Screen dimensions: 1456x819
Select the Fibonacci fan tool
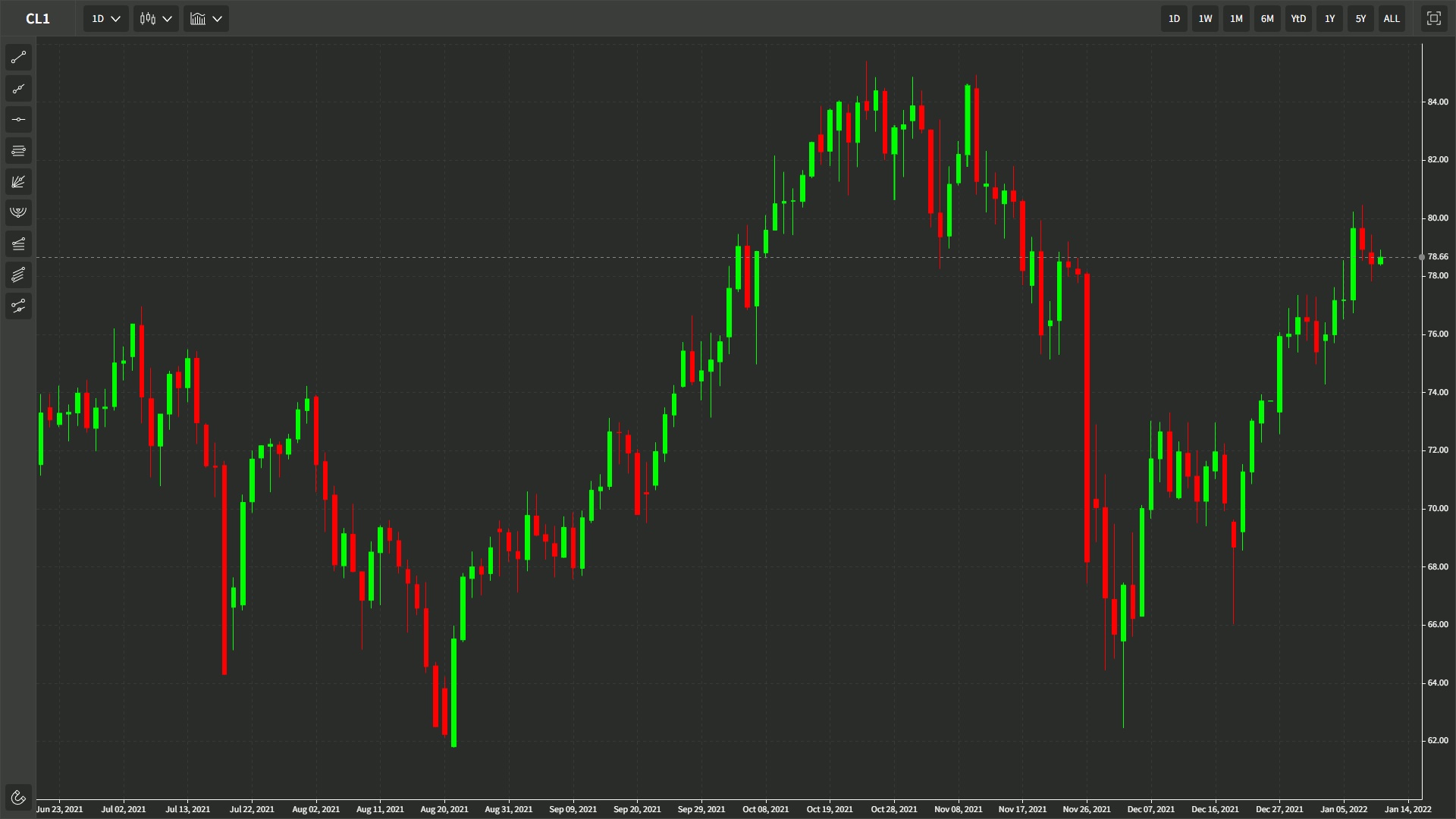coord(18,182)
